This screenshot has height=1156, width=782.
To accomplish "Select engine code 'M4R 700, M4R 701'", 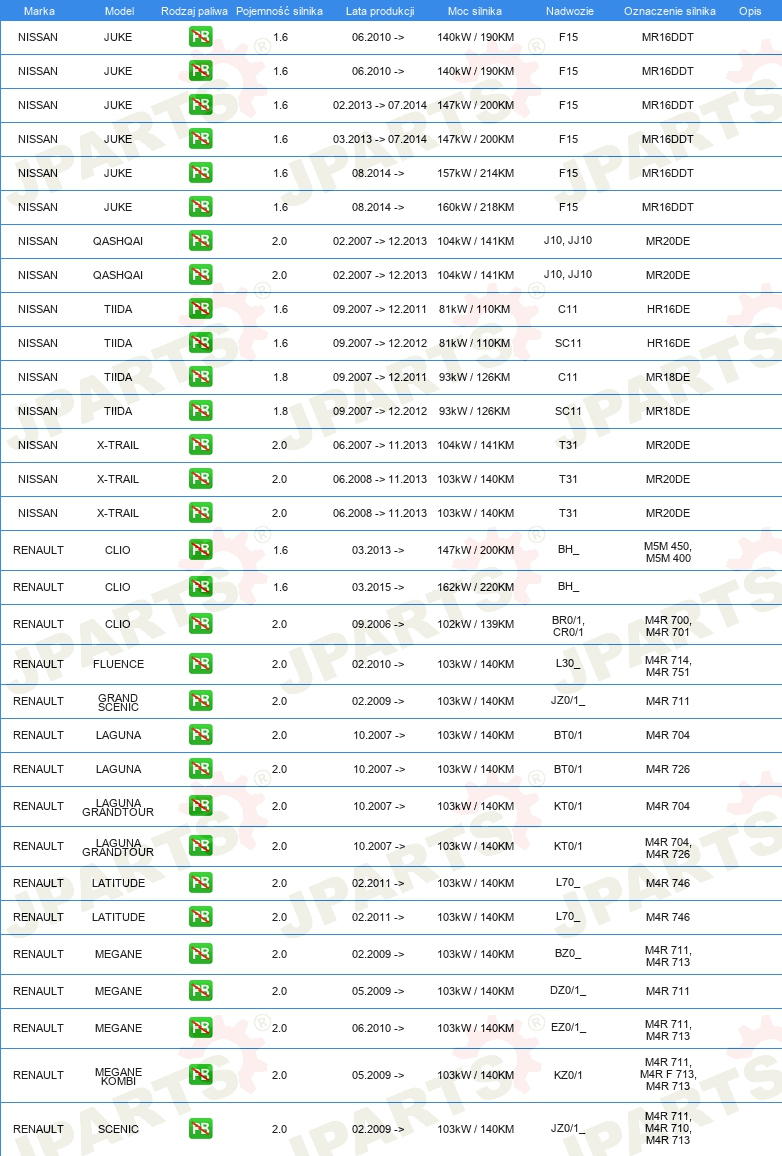I will [x=668, y=626].
